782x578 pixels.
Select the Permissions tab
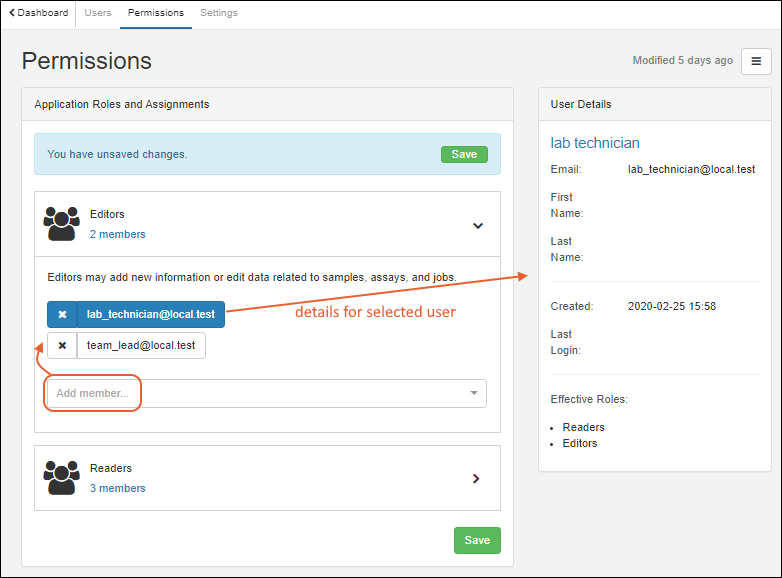click(x=156, y=13)
